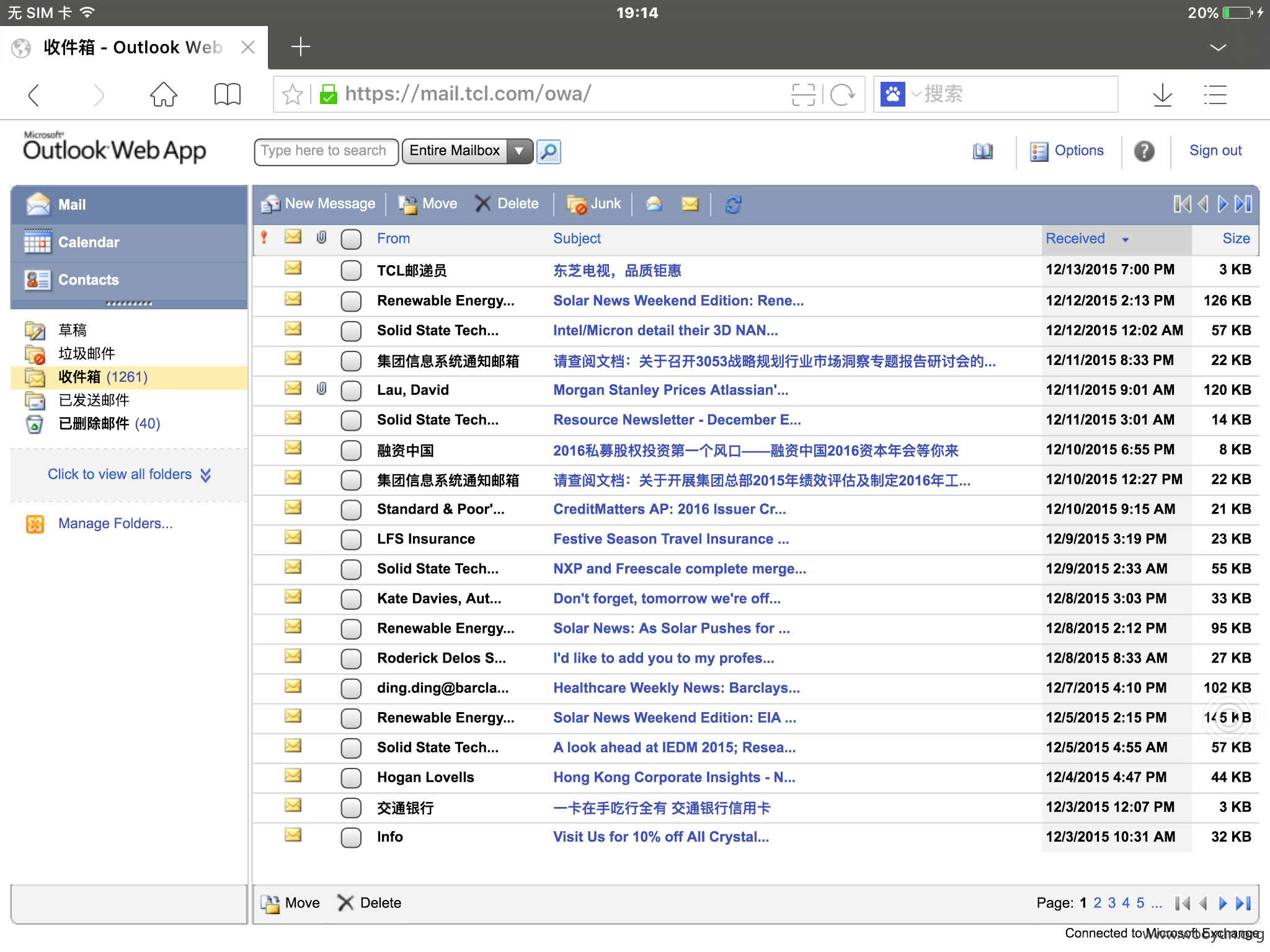
Task: Open a new browser tab with plus
Action: click(x=301, y=46)
